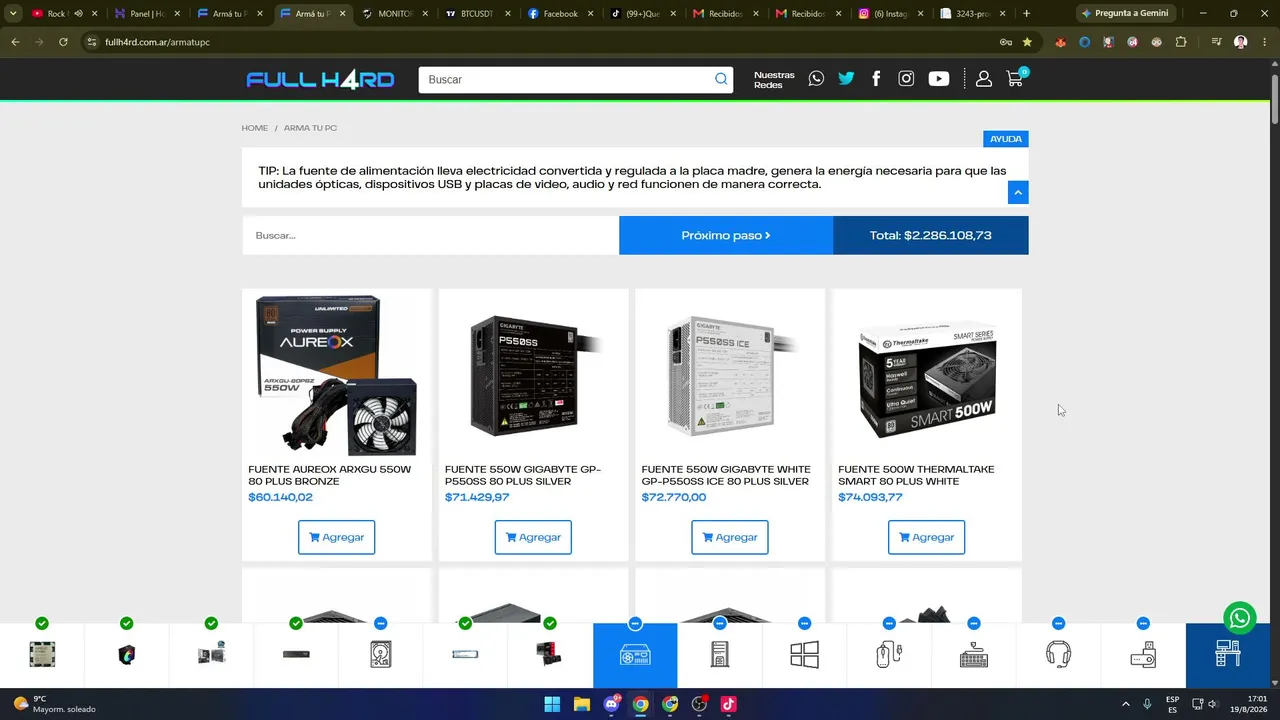Open the PC case step icon
The image size is (1280, 720).
[x=719, y=655]
